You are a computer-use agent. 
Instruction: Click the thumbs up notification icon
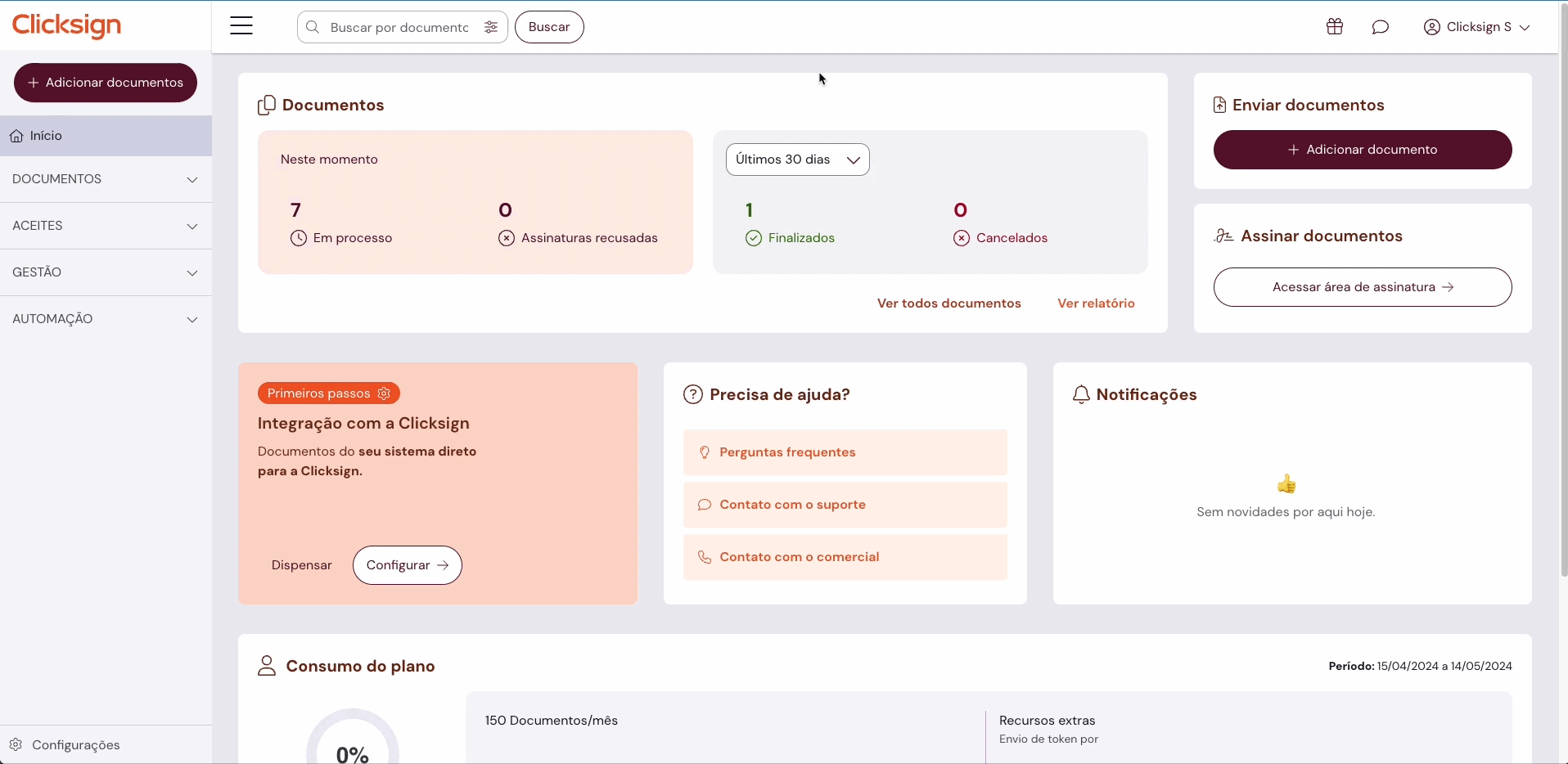click(1286, 484)
